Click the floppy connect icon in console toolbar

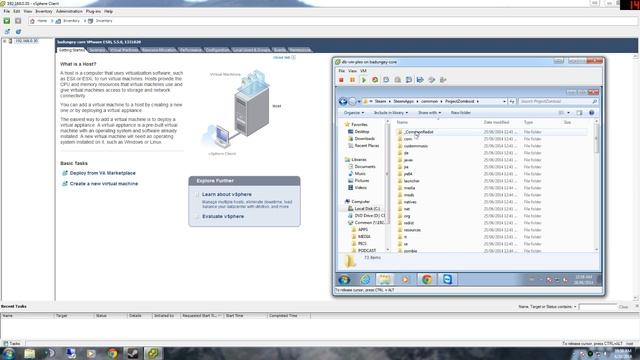(420, 80)
